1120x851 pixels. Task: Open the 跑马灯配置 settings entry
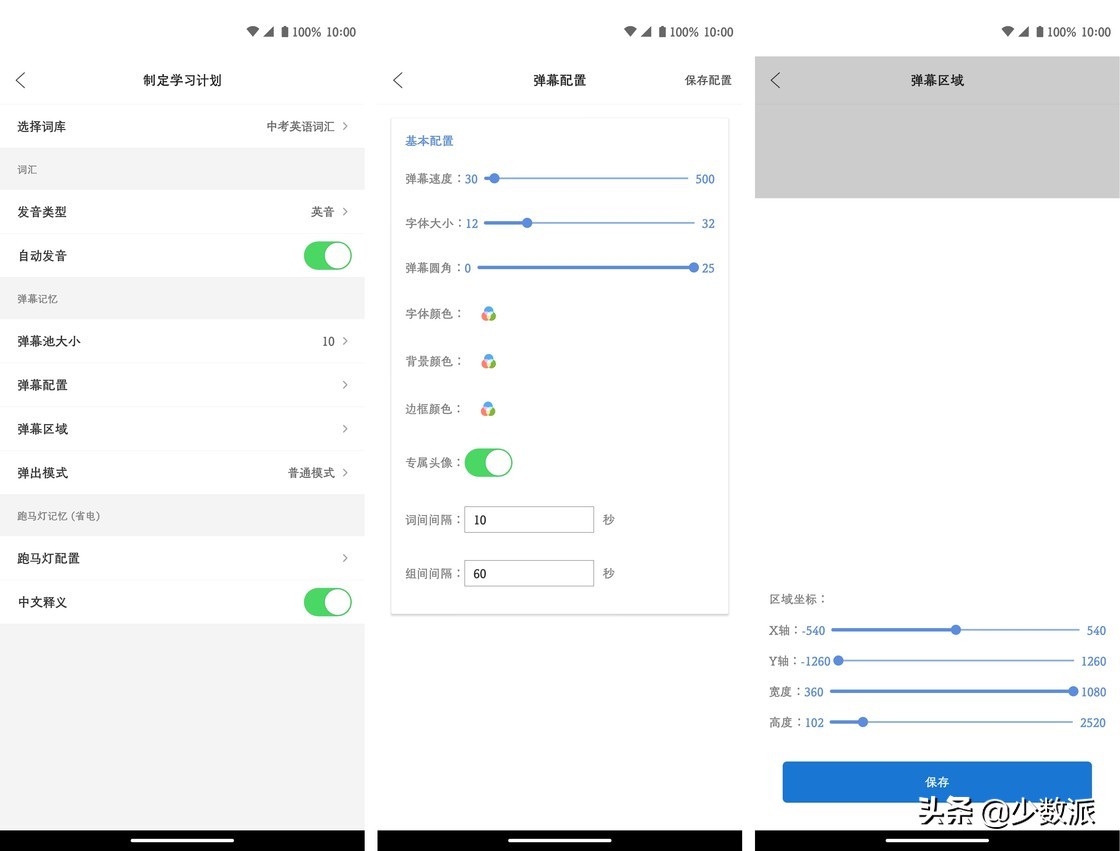[180, 558]
